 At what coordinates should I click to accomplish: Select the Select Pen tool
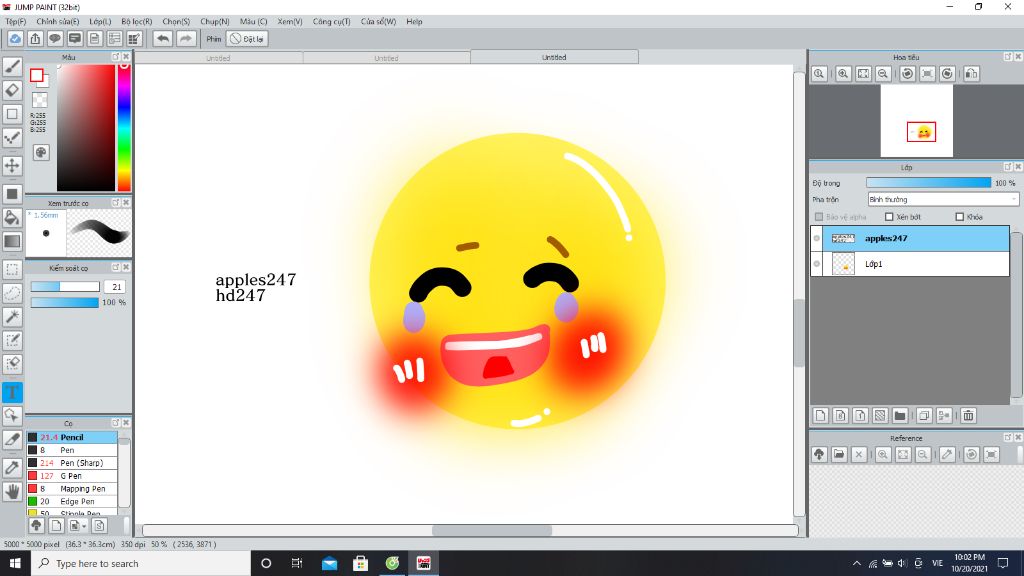pos(12,340)
